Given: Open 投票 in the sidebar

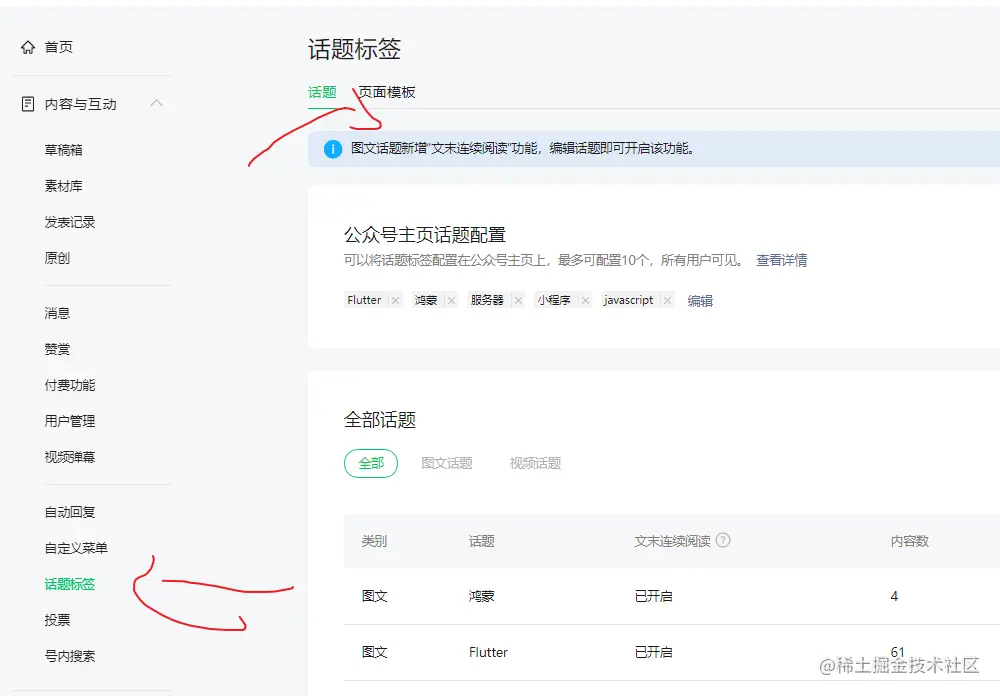Looking at the screenshot, I should [x=57, y=620].
